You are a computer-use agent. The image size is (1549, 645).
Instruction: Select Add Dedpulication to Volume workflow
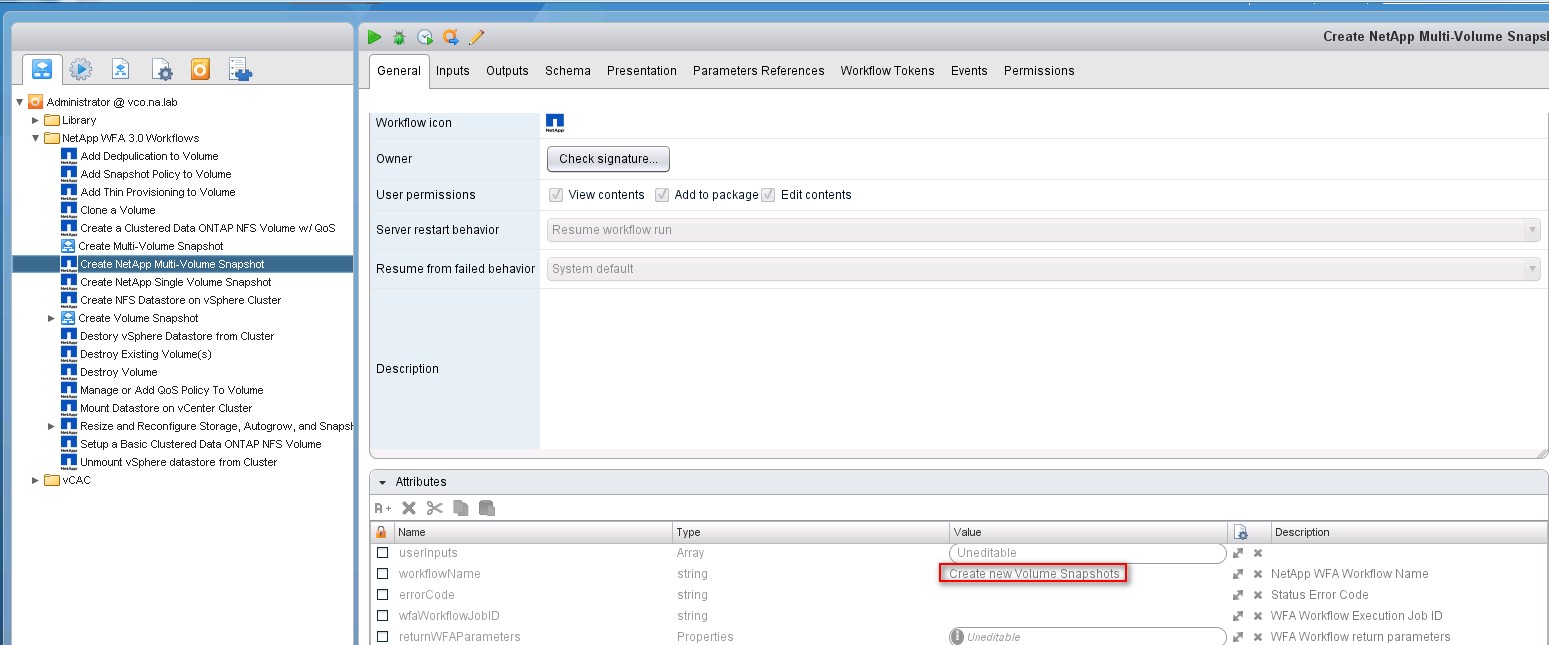149,156
